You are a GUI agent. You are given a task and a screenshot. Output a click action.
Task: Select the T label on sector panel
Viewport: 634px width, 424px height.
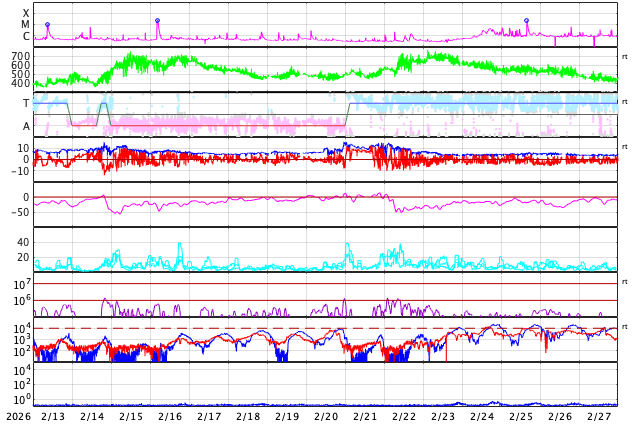point(26,104)
